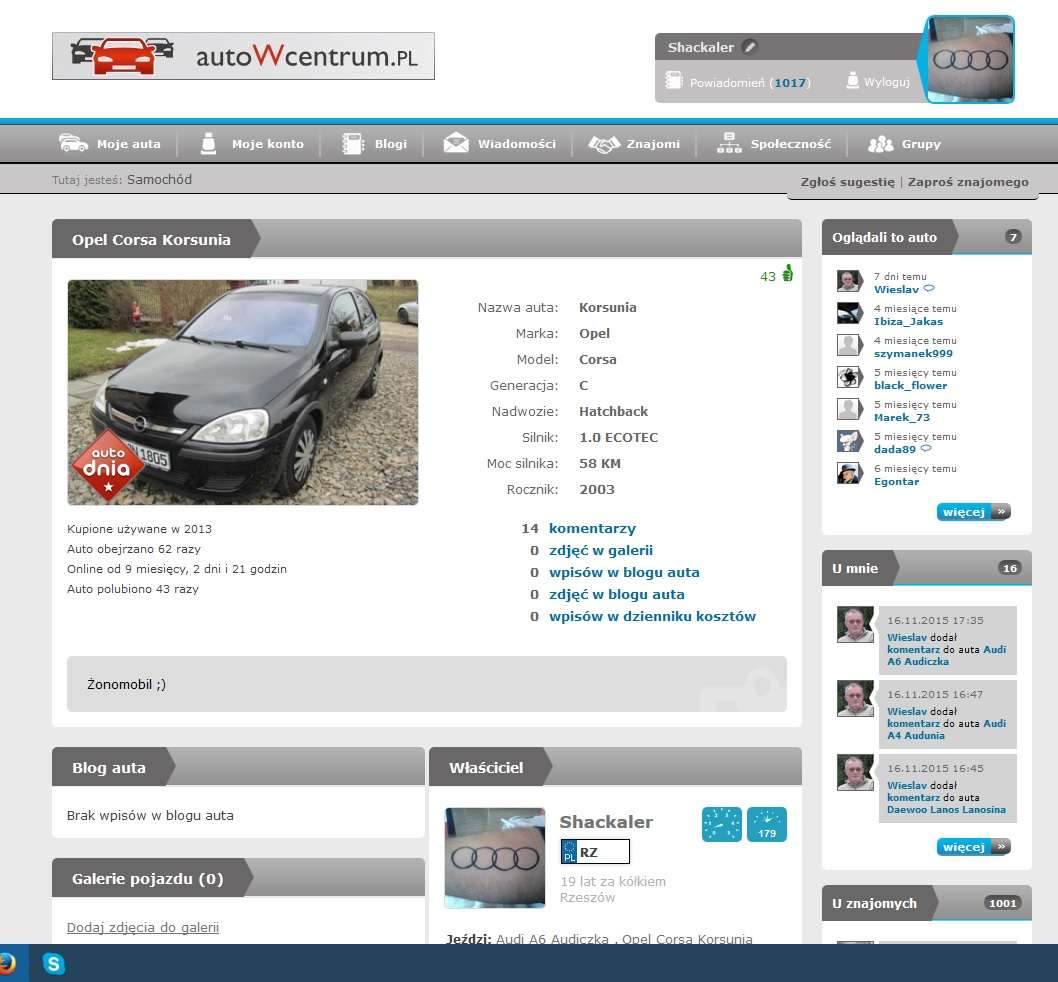Click Wyloguj to log out
The height and width of the screenshot is (982, 1058).
[887, 82]
